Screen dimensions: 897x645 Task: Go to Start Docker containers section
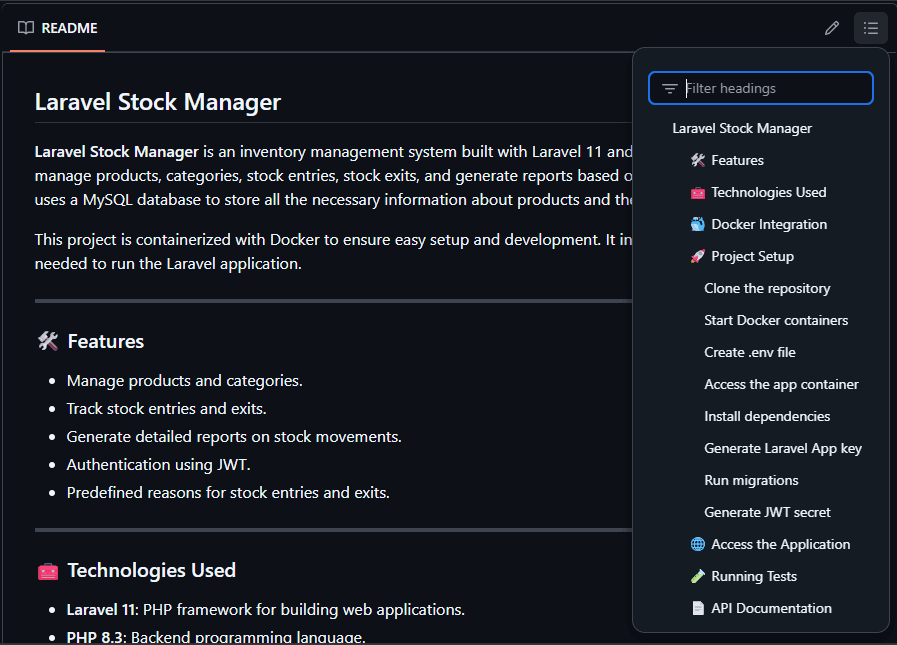pyautogui.click(x=776, y=320)
